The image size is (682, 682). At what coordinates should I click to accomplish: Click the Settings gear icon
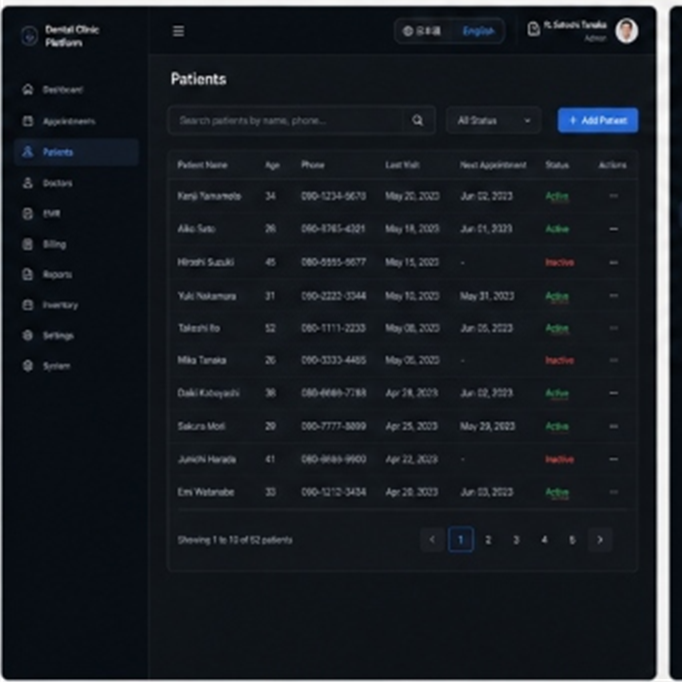click(x=28, y=335)
